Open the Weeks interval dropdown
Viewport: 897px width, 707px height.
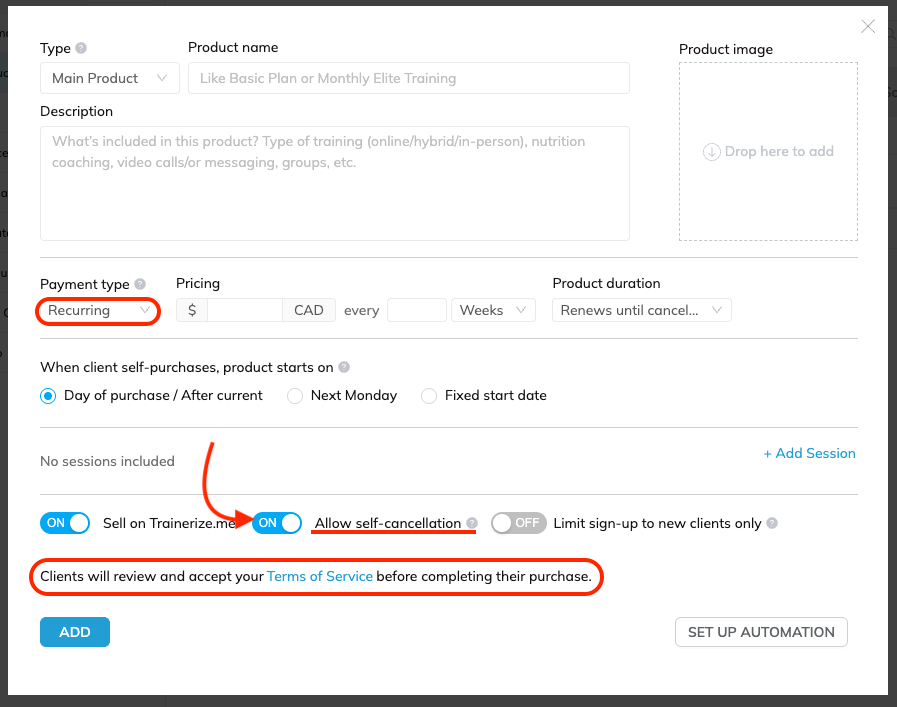[493, 311]
